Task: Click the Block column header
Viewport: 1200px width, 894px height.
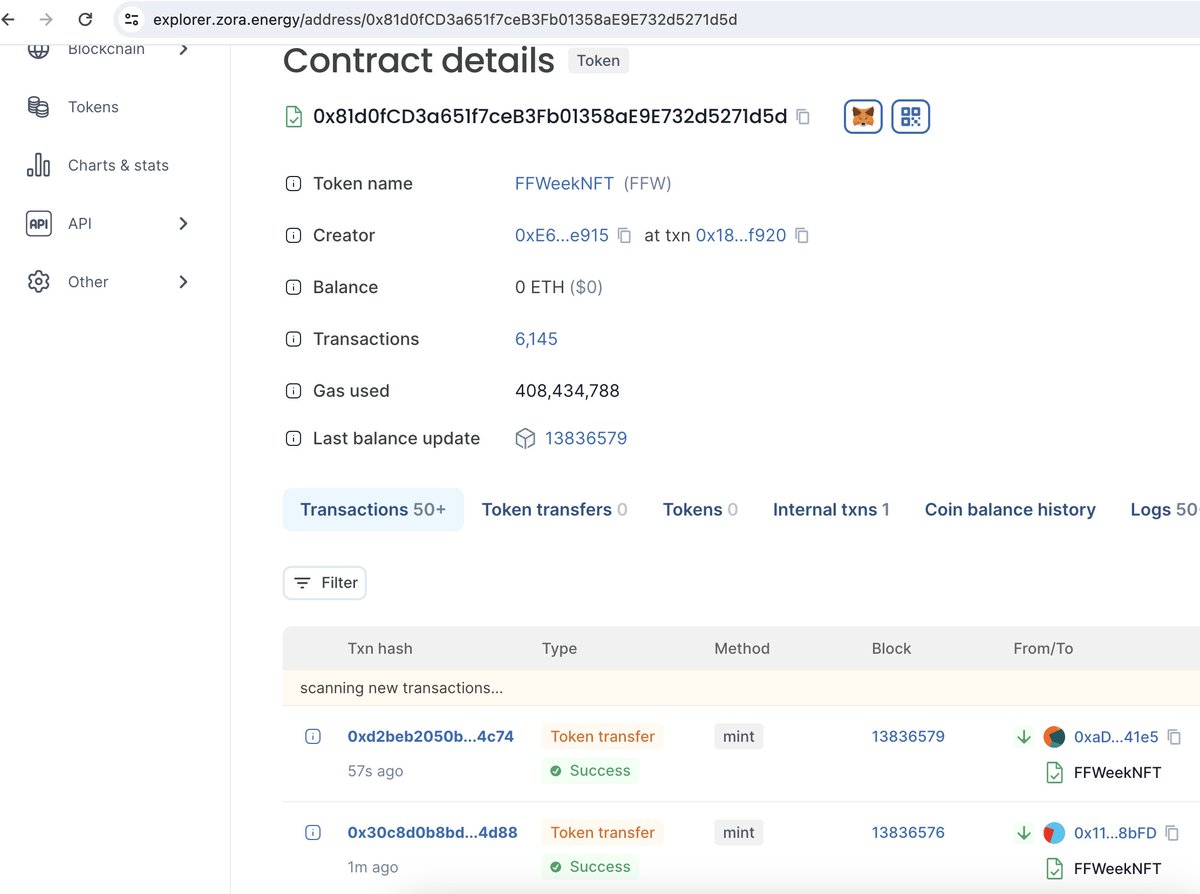Action: (891, 649)
